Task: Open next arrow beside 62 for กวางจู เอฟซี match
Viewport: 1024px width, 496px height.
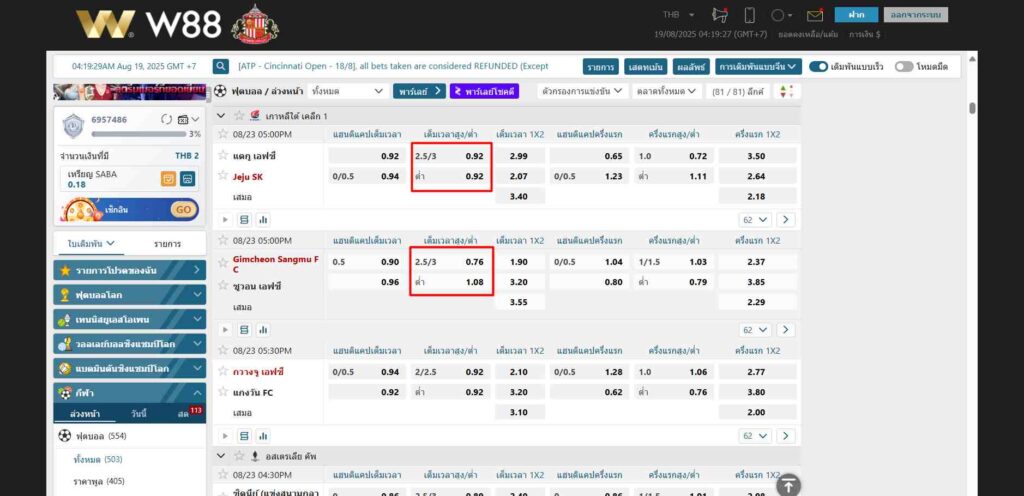Action: [x=786, y=436]
